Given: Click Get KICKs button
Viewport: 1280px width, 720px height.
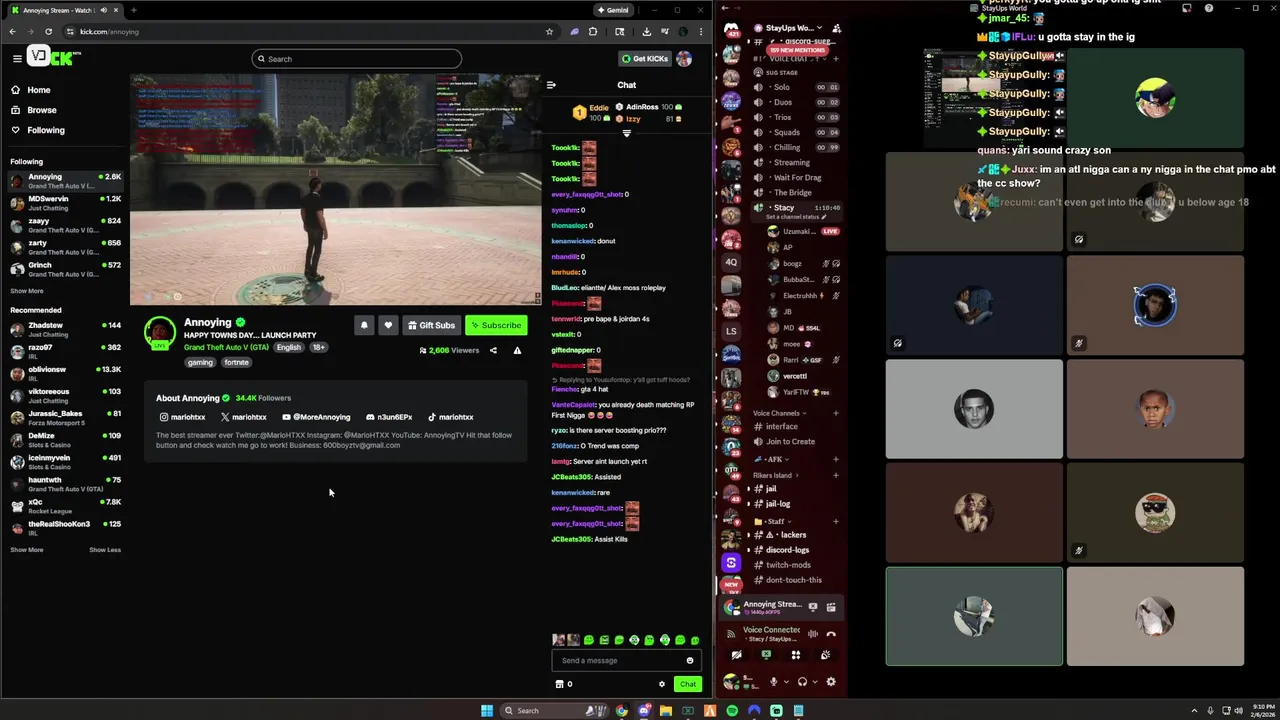Looking at the screenshot, I should [x=643, y=59].
